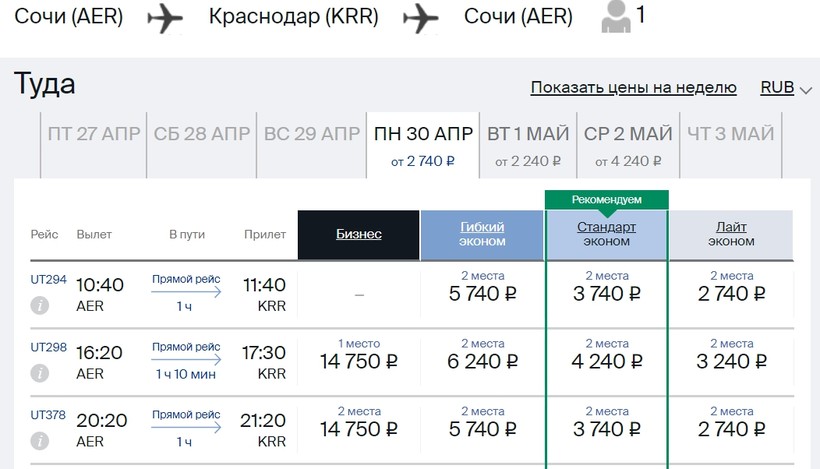820x469 pixels.
Task: Click info icon under flight UT298
Action: [x=40, y=373]
